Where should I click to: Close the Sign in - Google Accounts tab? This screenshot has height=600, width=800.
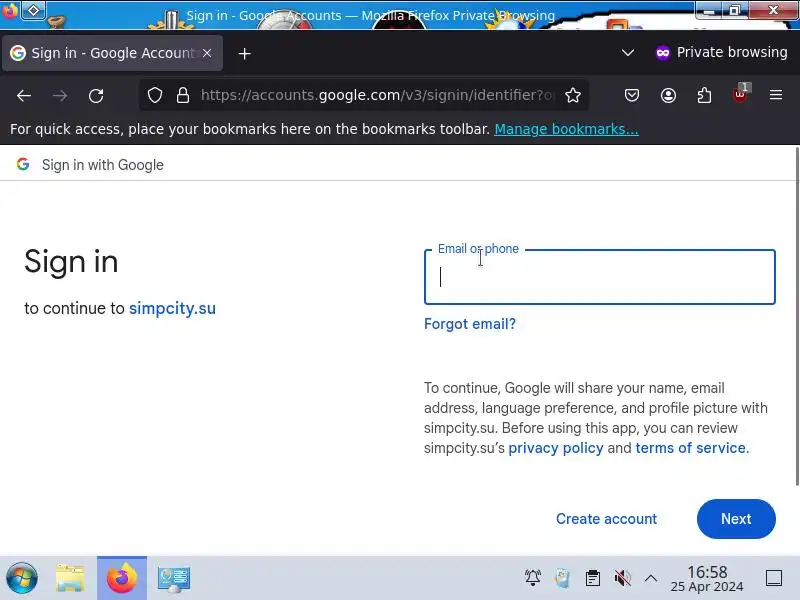pos(207,53)
